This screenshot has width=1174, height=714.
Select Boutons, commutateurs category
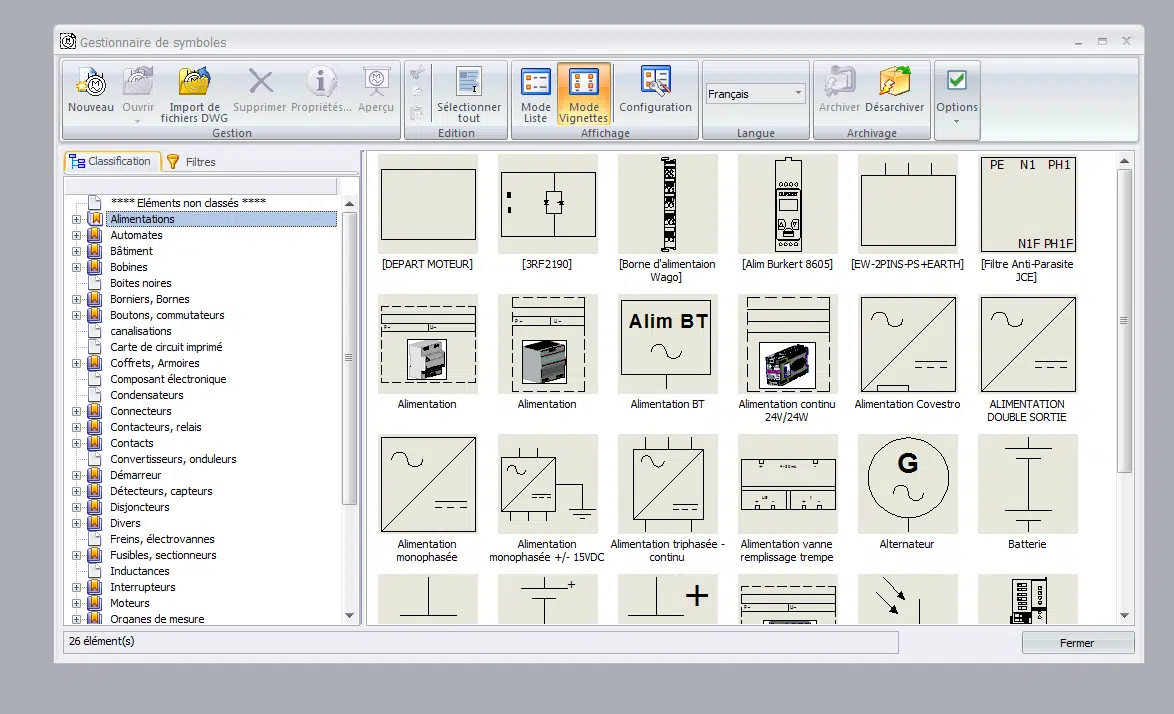tap(167, 315)
